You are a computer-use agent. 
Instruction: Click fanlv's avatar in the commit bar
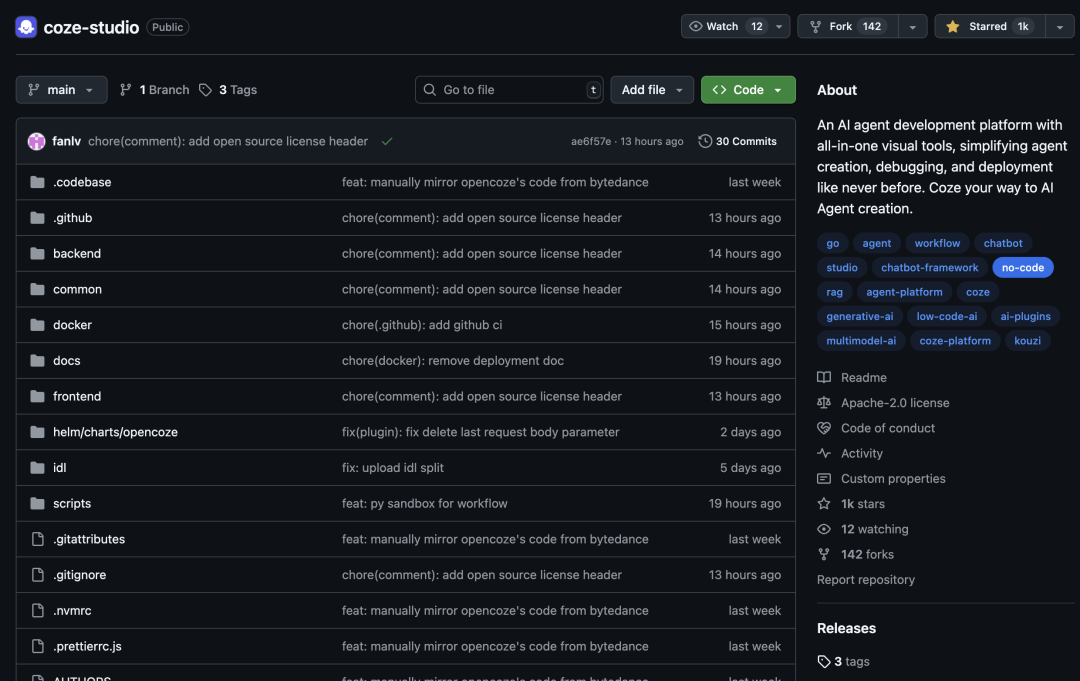[37, 141]
